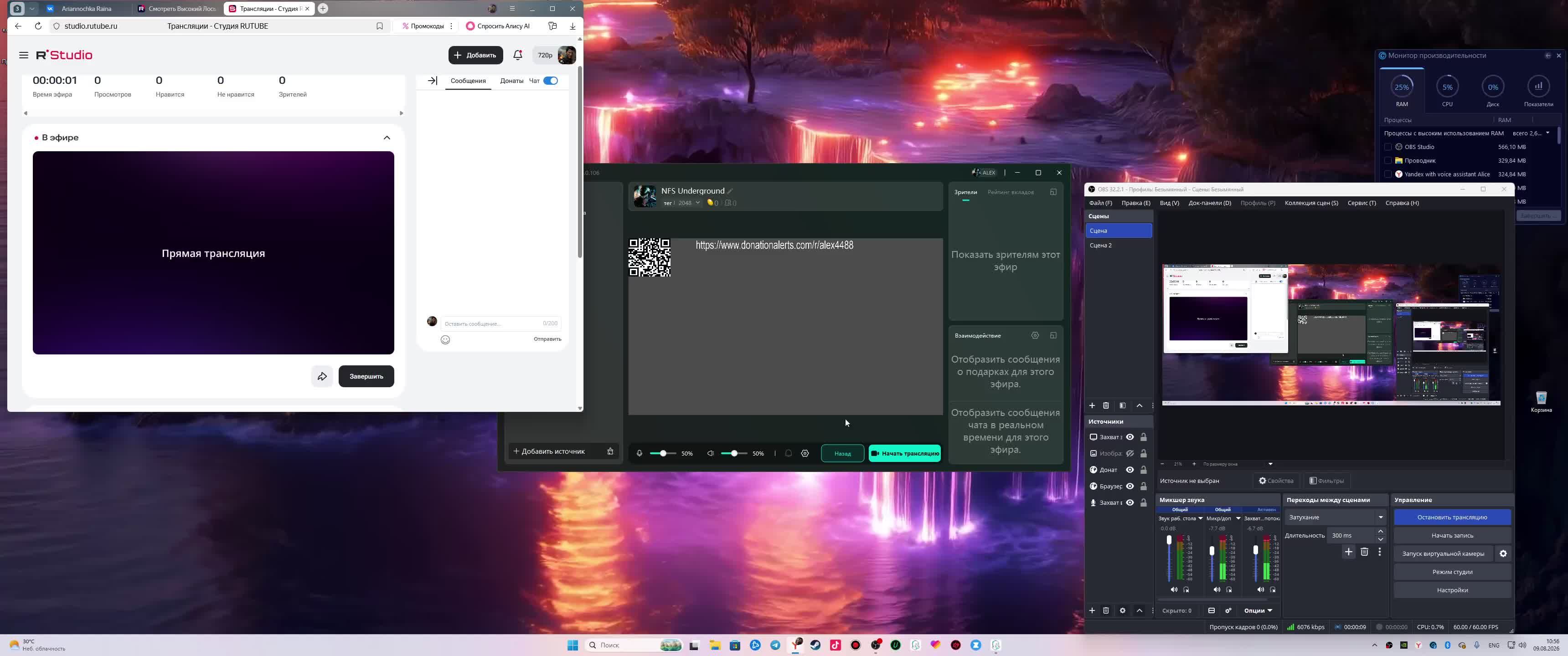Screen dimensions: 1568x656
Task: Collapse the В эфире section
Action: (x=387, y=138)
